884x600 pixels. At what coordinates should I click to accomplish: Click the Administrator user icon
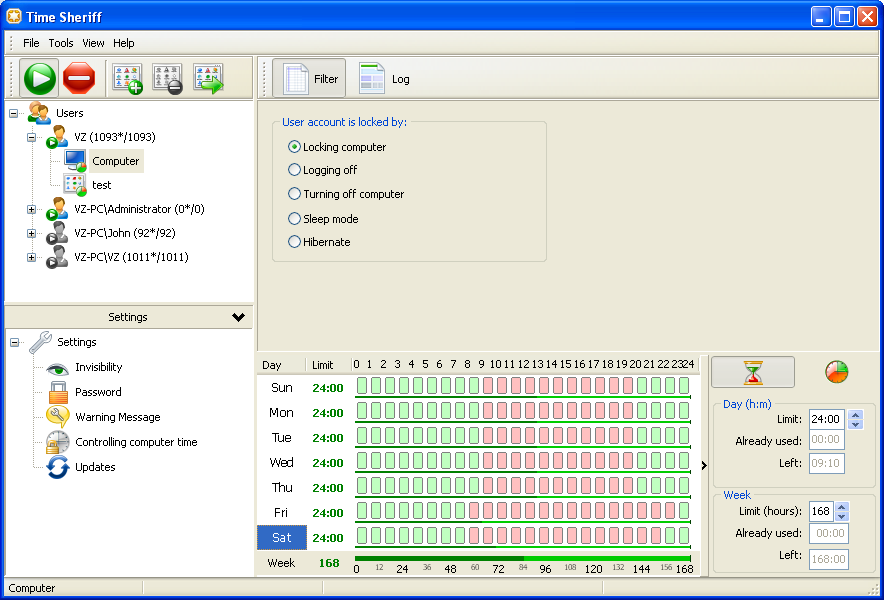56,209
